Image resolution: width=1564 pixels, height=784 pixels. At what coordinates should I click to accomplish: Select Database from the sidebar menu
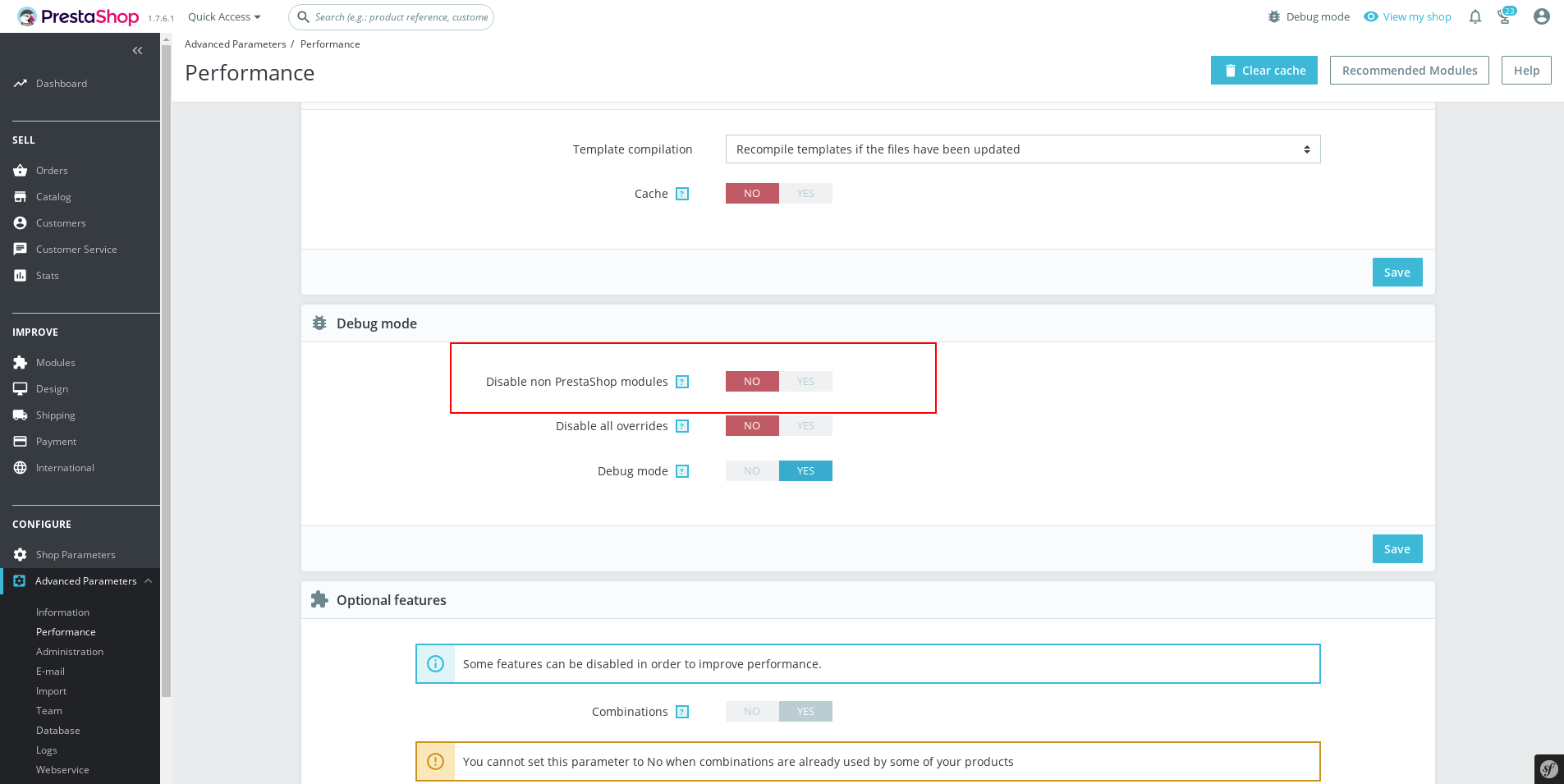(57, 730)
